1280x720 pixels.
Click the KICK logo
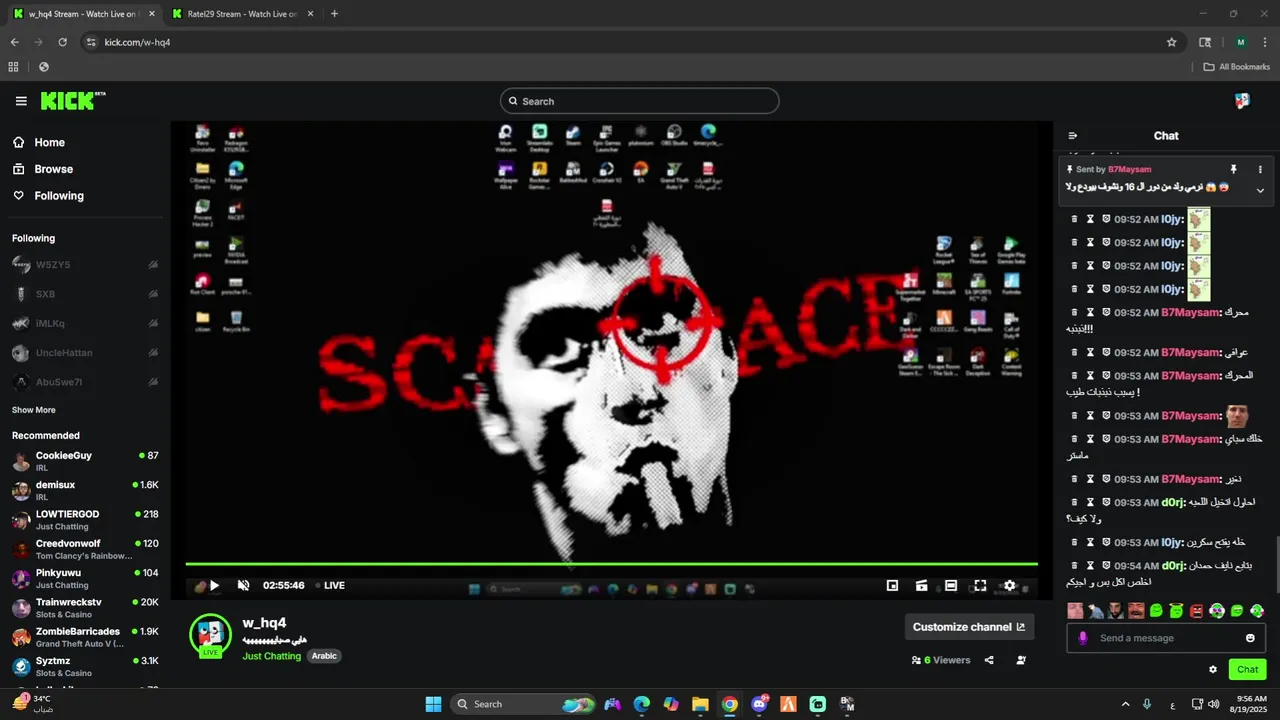[72, 101]
